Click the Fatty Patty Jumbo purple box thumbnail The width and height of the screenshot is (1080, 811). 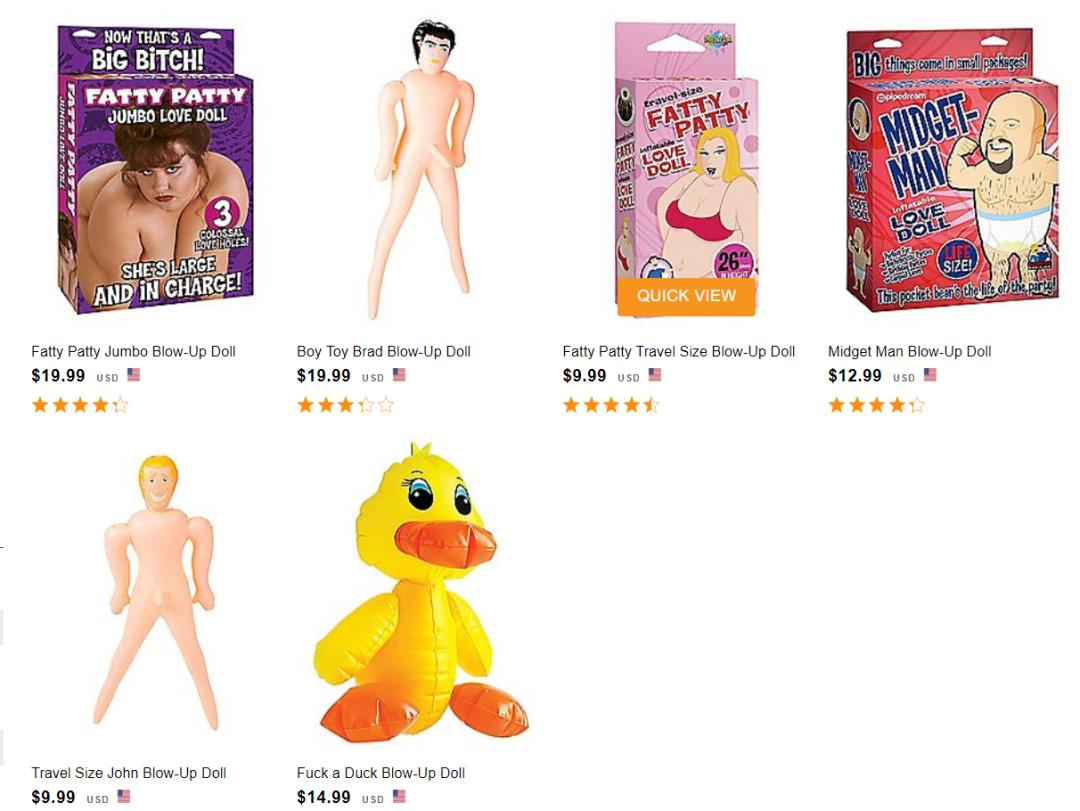156,170
